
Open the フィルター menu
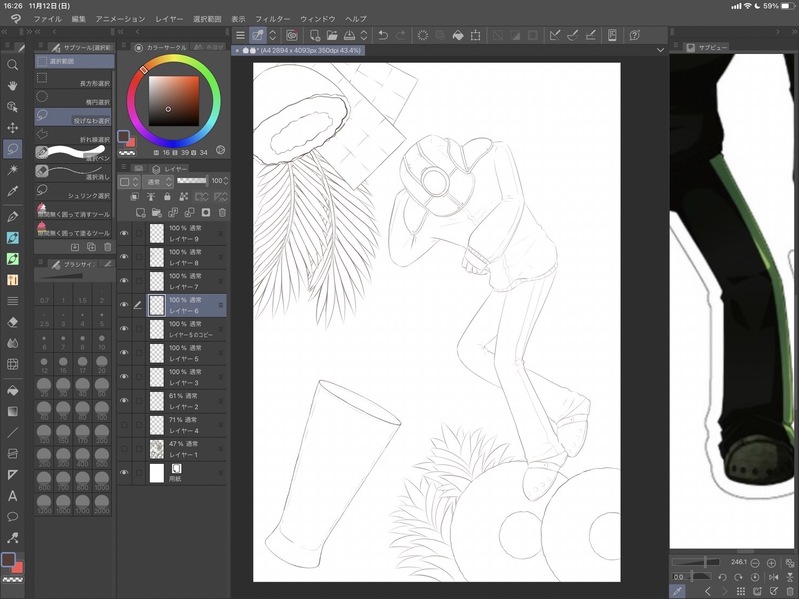coord(273,19)
